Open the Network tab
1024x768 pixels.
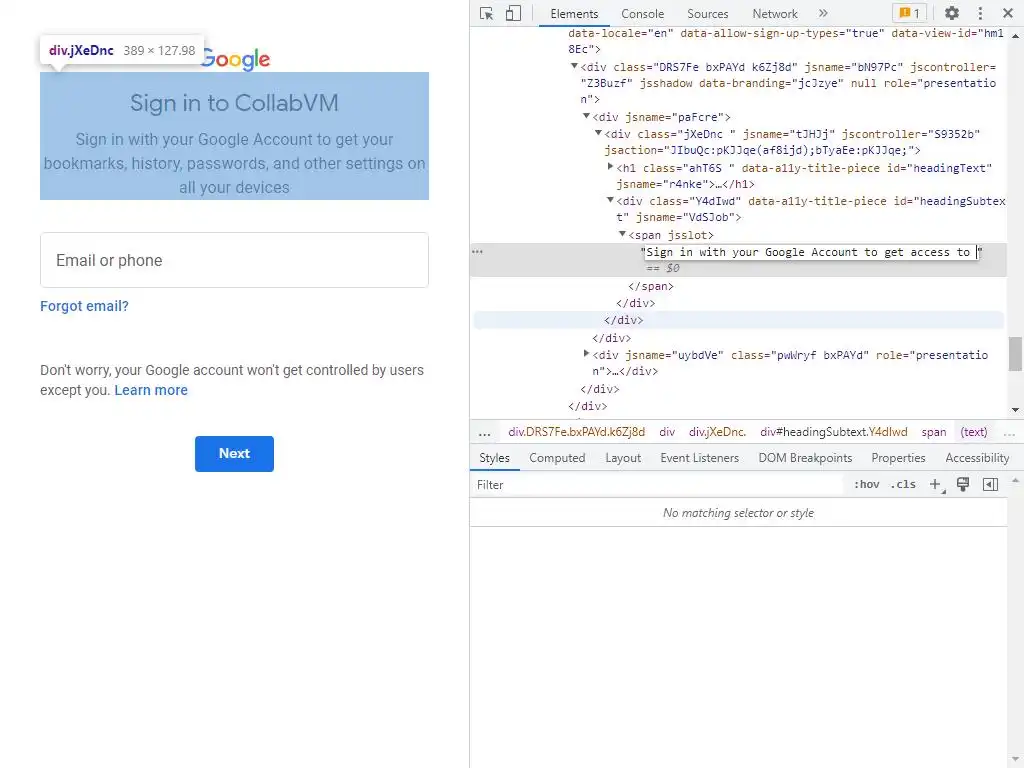775,14
